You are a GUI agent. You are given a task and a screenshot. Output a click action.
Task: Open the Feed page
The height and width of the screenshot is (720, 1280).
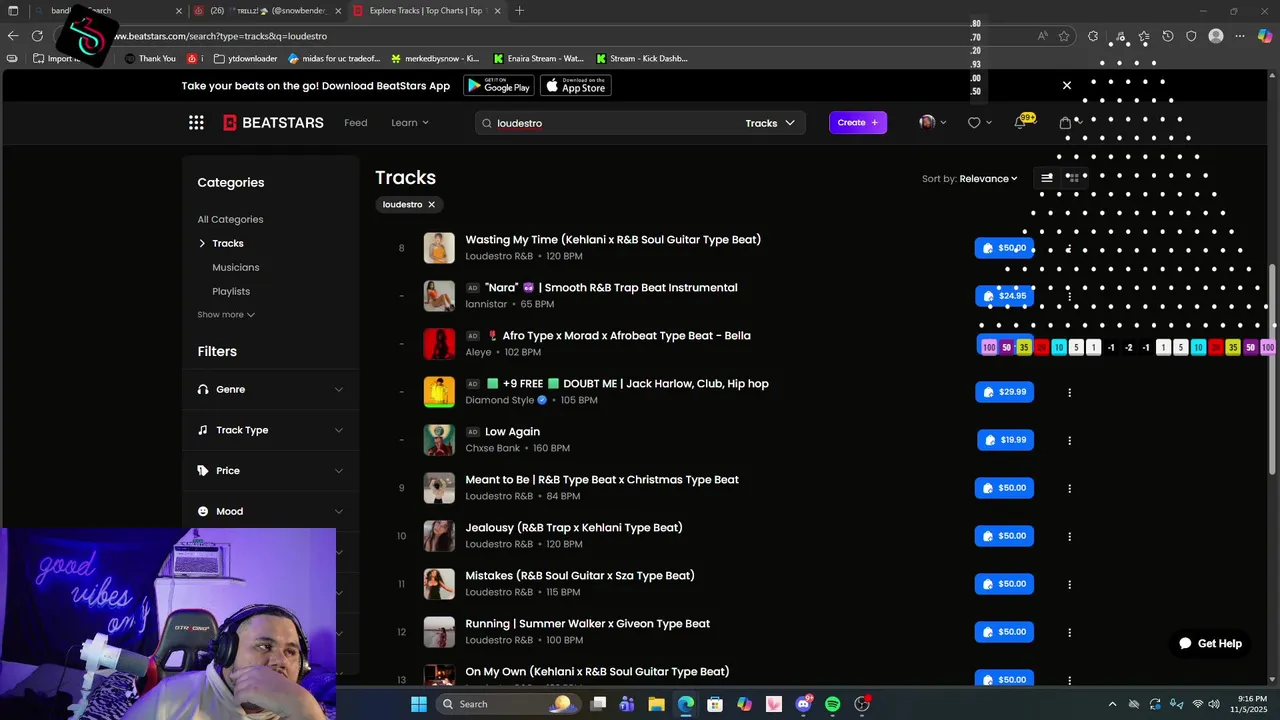tap(356, 123)
